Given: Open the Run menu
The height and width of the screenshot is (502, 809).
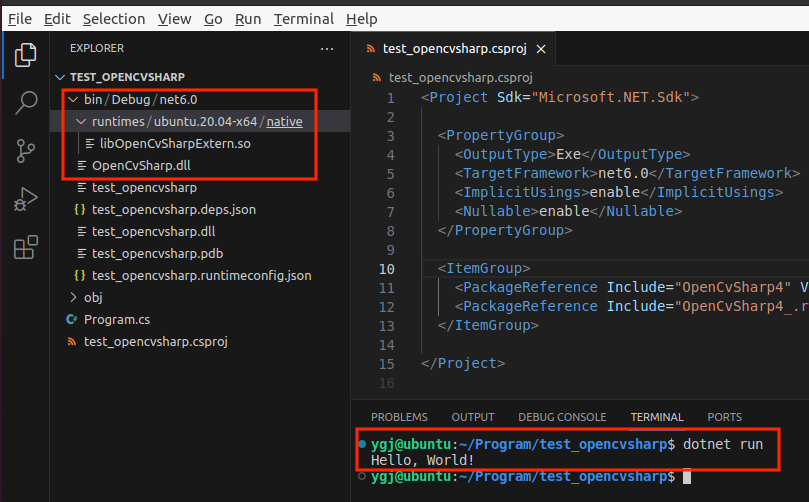Looking at the screenshot, I should (248, 19).
